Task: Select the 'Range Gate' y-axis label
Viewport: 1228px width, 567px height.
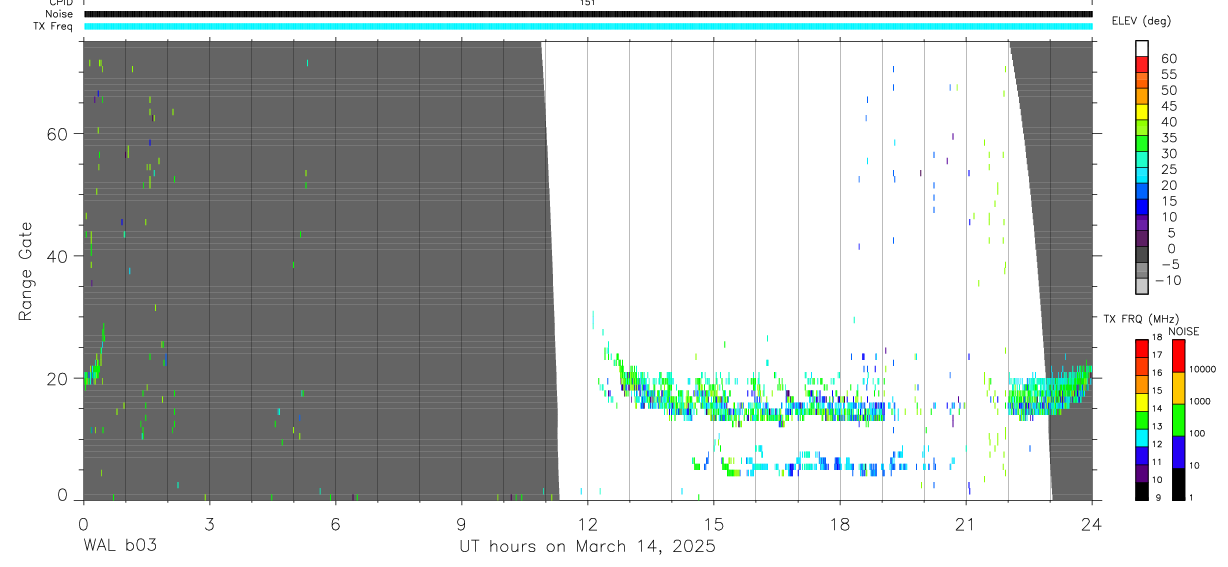Action: 26,271
